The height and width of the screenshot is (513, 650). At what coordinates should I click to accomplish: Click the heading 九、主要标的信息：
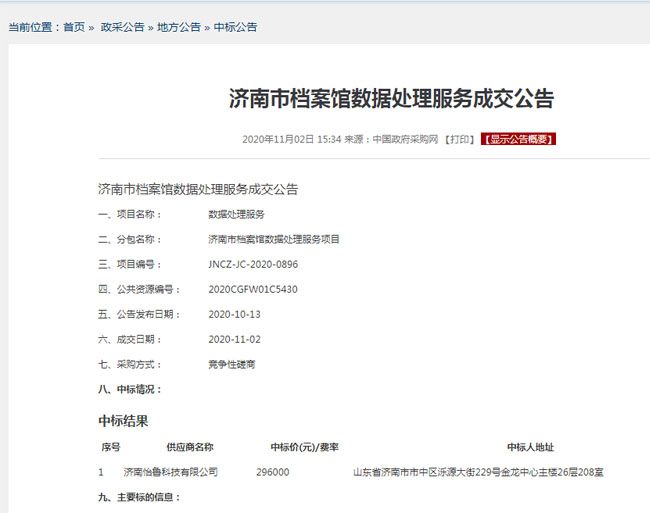click(139, 497)
